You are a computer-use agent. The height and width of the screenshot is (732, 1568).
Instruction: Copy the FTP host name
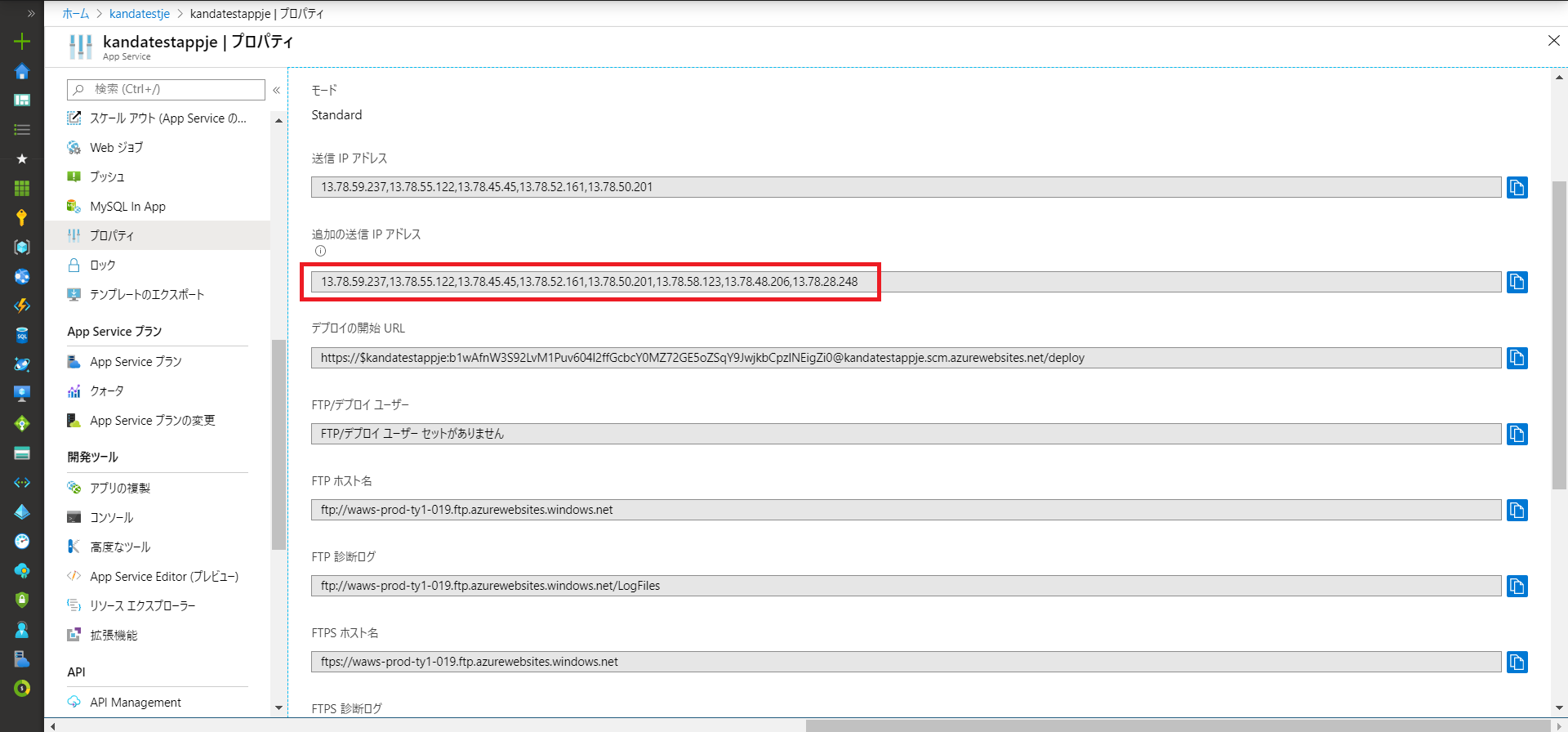[1517, 511]
